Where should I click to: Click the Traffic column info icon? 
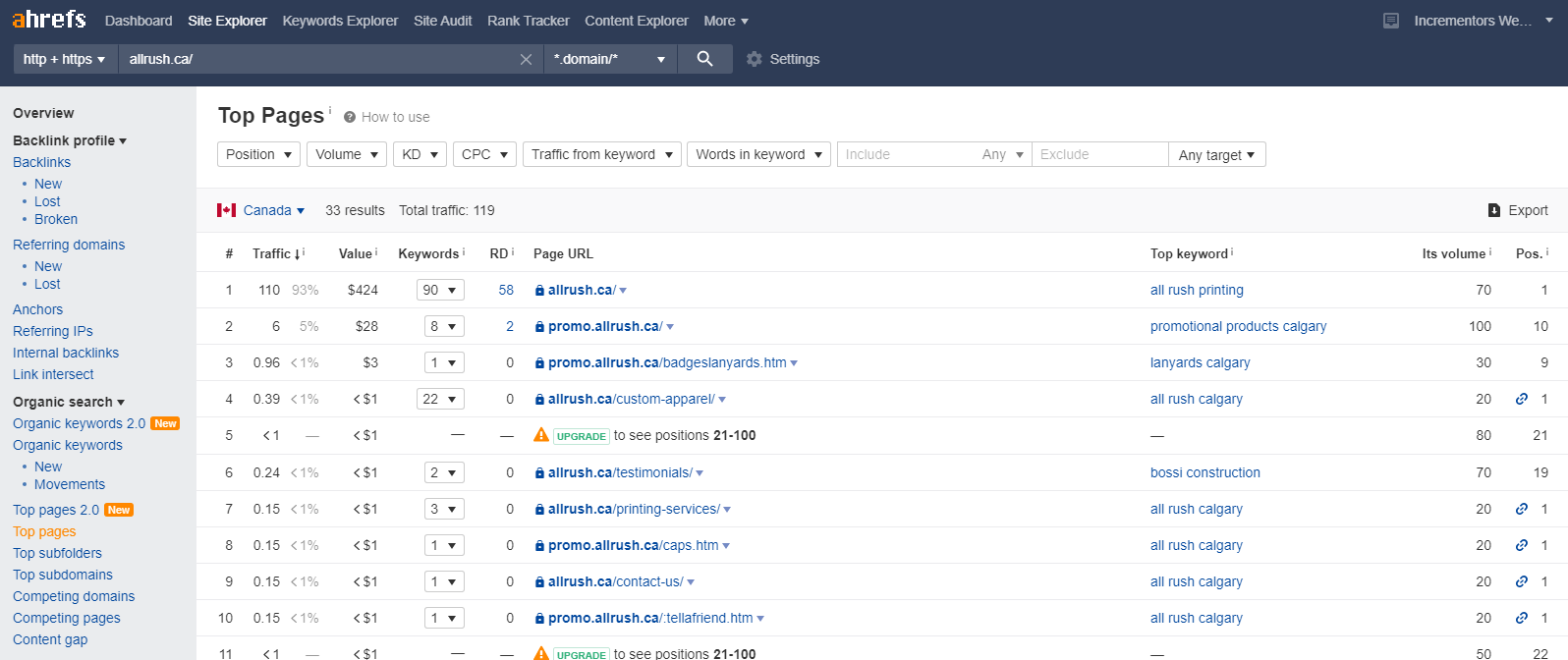[304, 251]
